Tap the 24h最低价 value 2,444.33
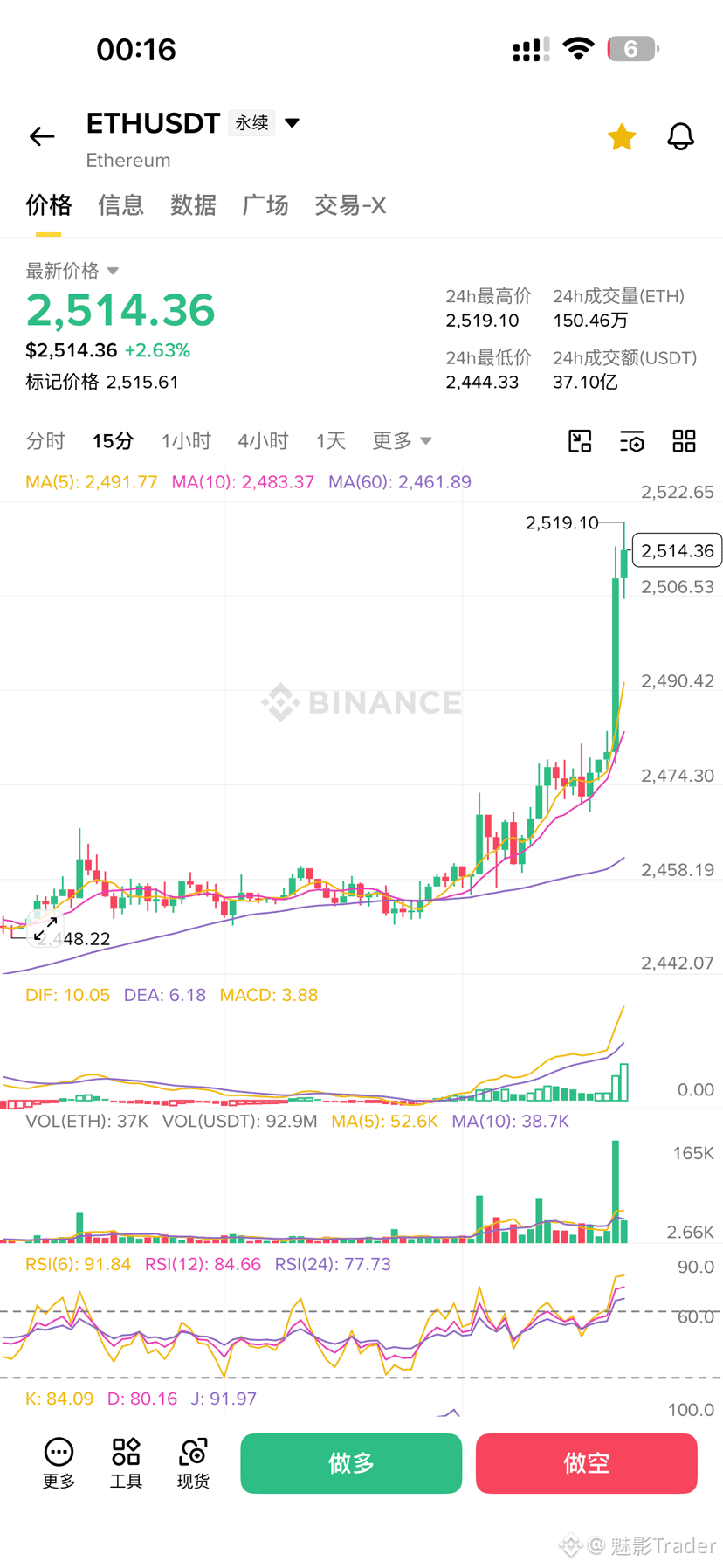Screen dimensions: 723x1568 (x=482, y=382)
